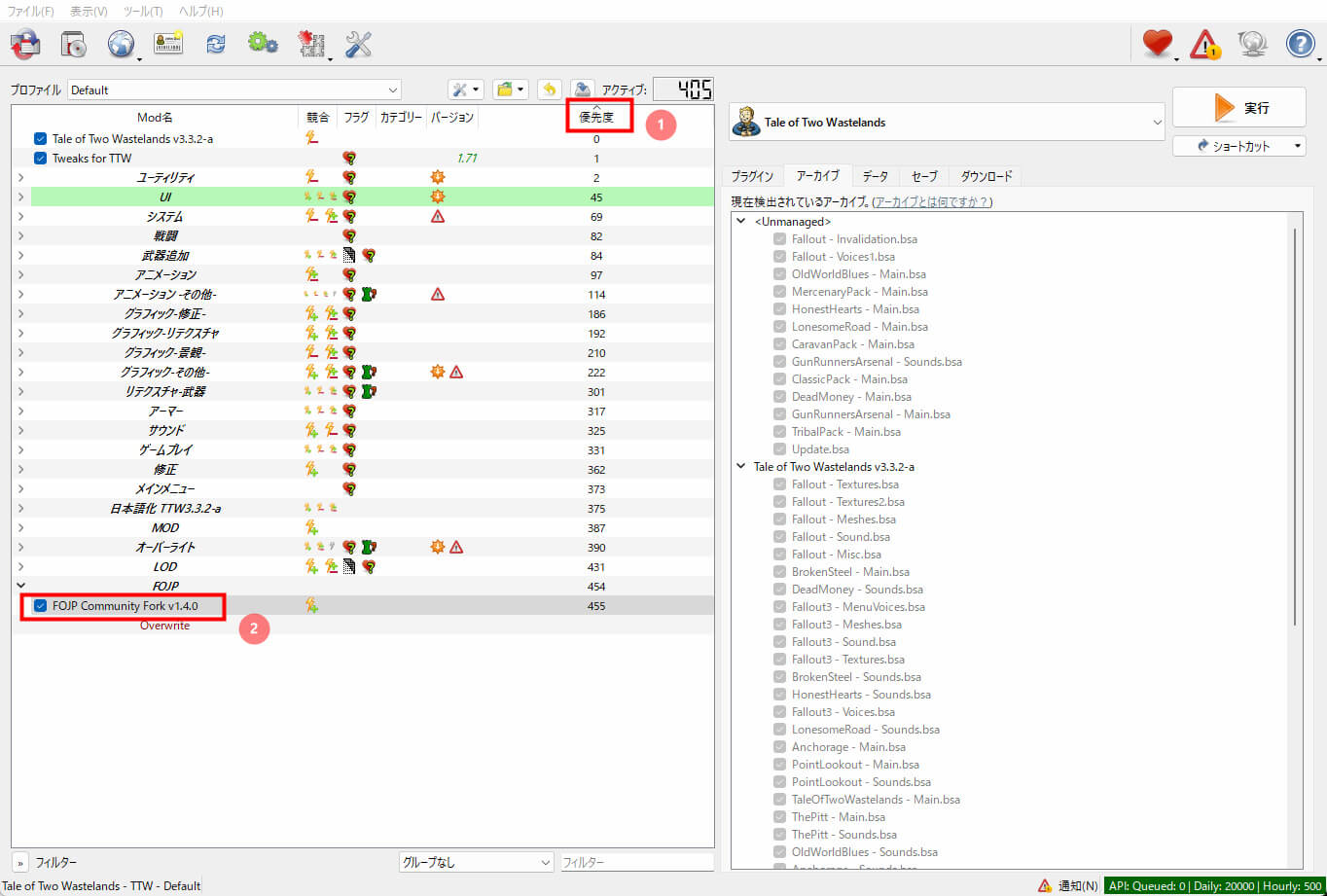Open the プロファイル Default dropdown
The height and width of the screenshot is (896, 1327).
point(234,90)
